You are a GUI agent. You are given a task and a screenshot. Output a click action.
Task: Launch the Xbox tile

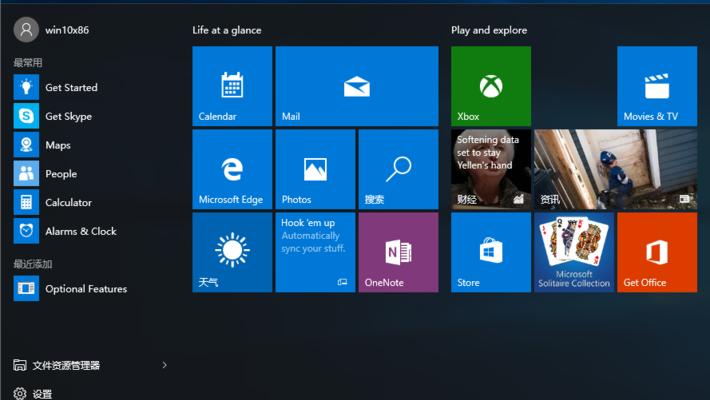coord(491,86)
